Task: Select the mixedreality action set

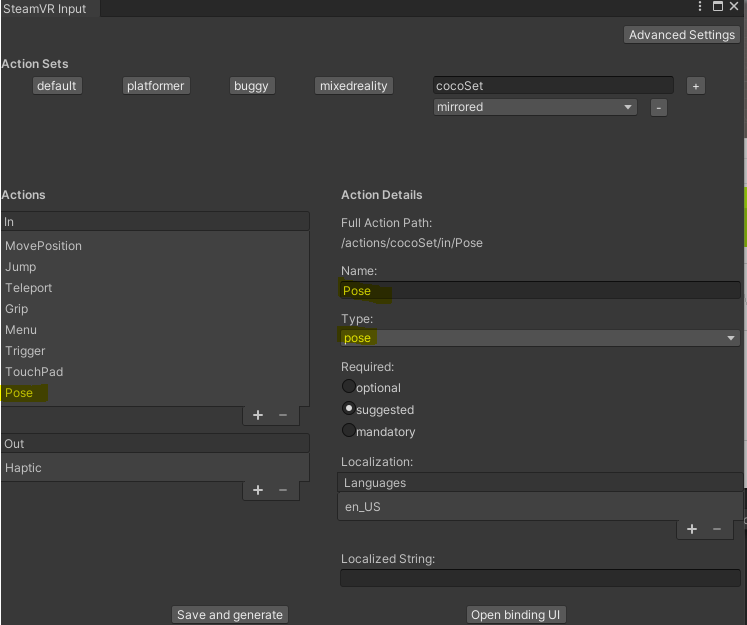Action: tap(353, 86)
